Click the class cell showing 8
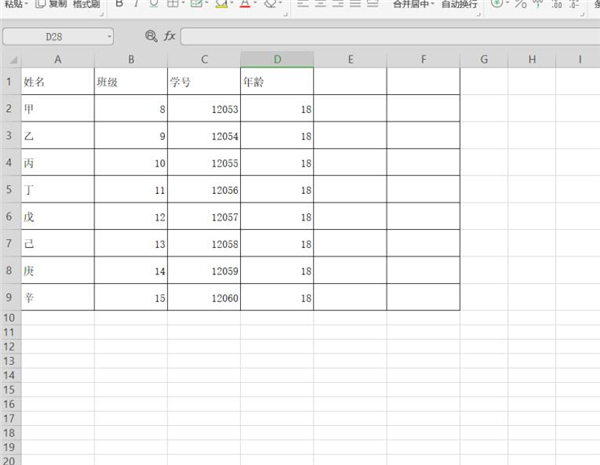Screen dimensions: 600x465 point(131,108)
